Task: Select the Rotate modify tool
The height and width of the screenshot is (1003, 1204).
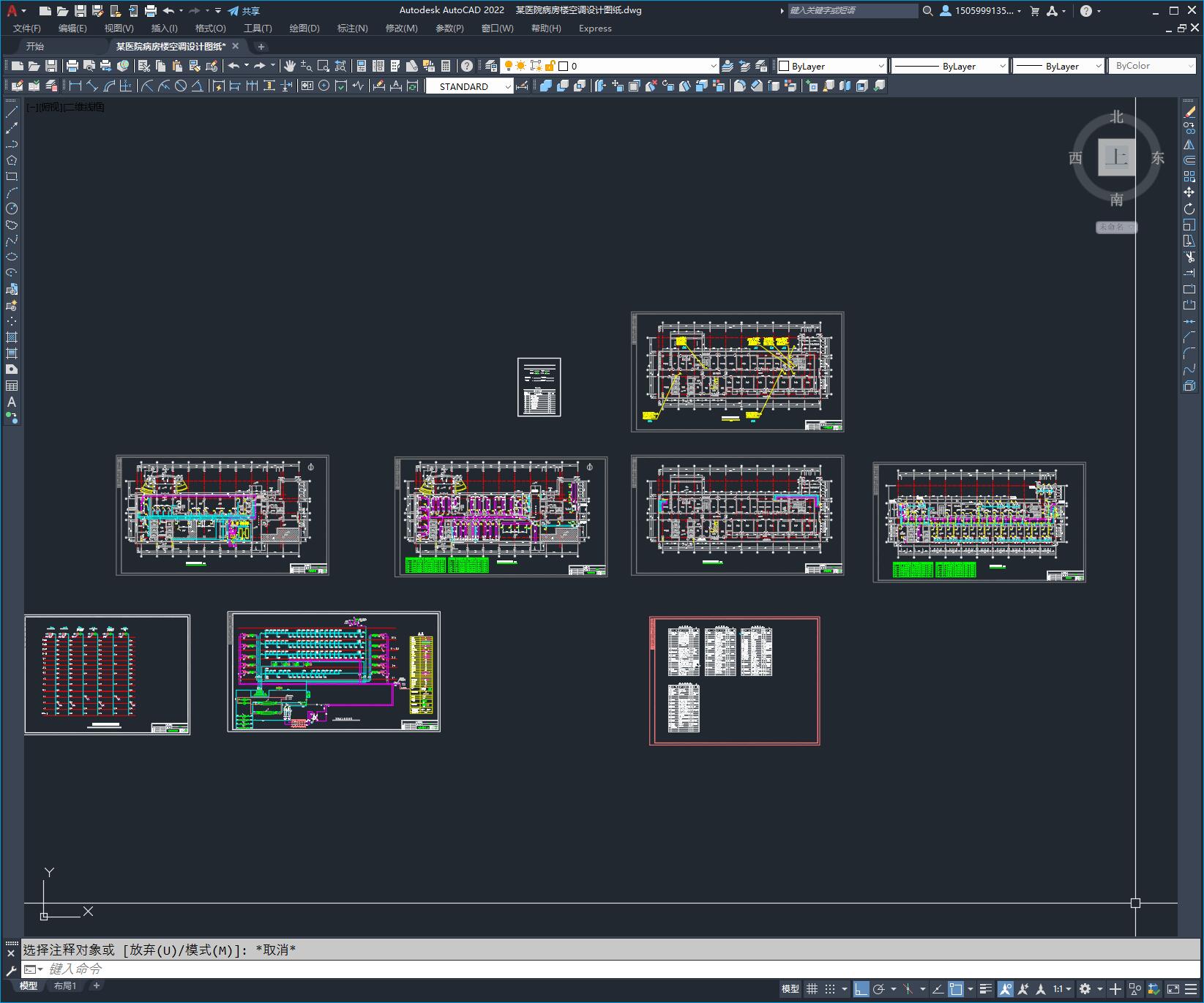Action: click(x=1189, y=209)
